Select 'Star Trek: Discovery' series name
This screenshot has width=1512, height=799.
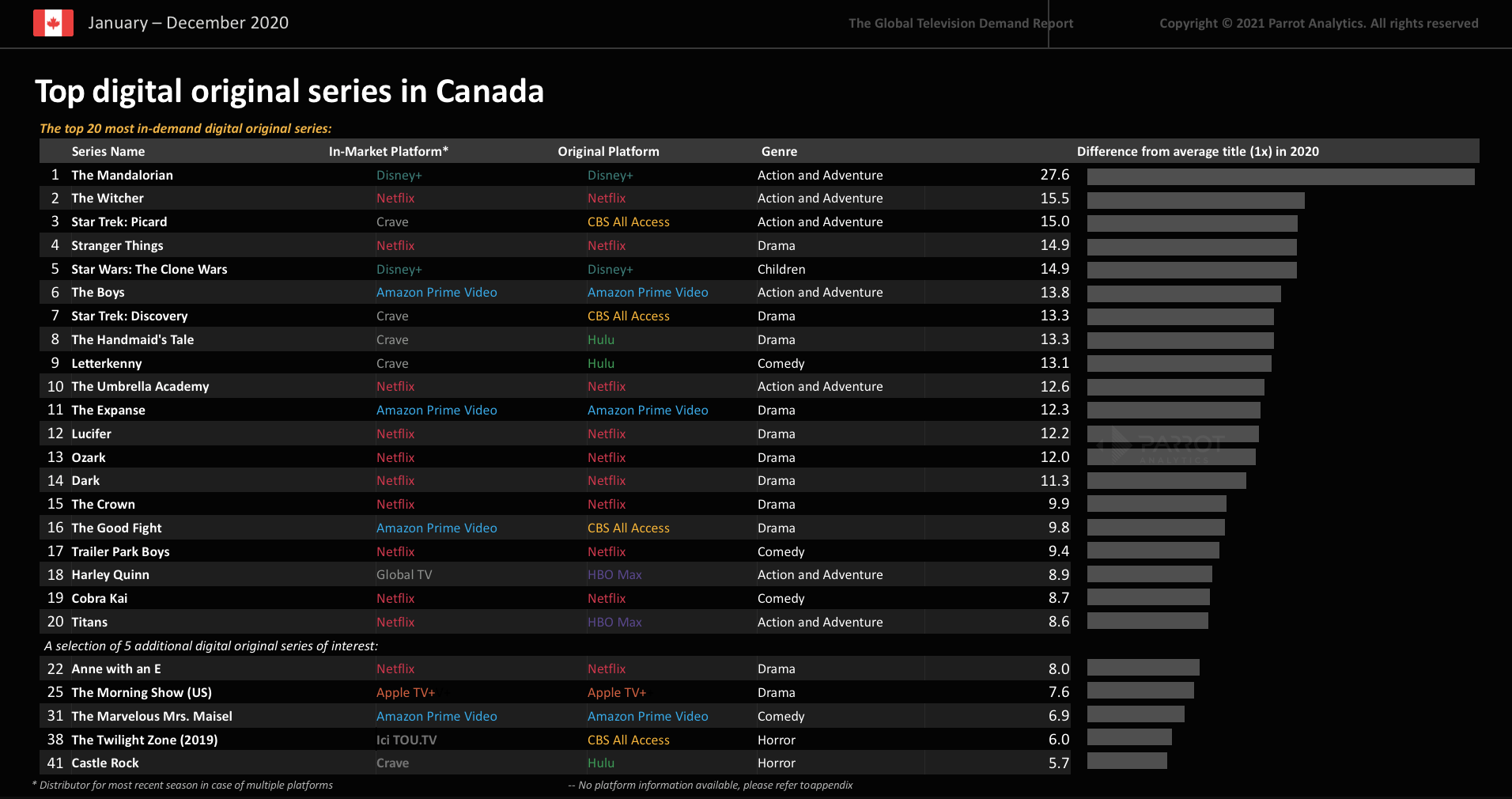click(130, 316)
